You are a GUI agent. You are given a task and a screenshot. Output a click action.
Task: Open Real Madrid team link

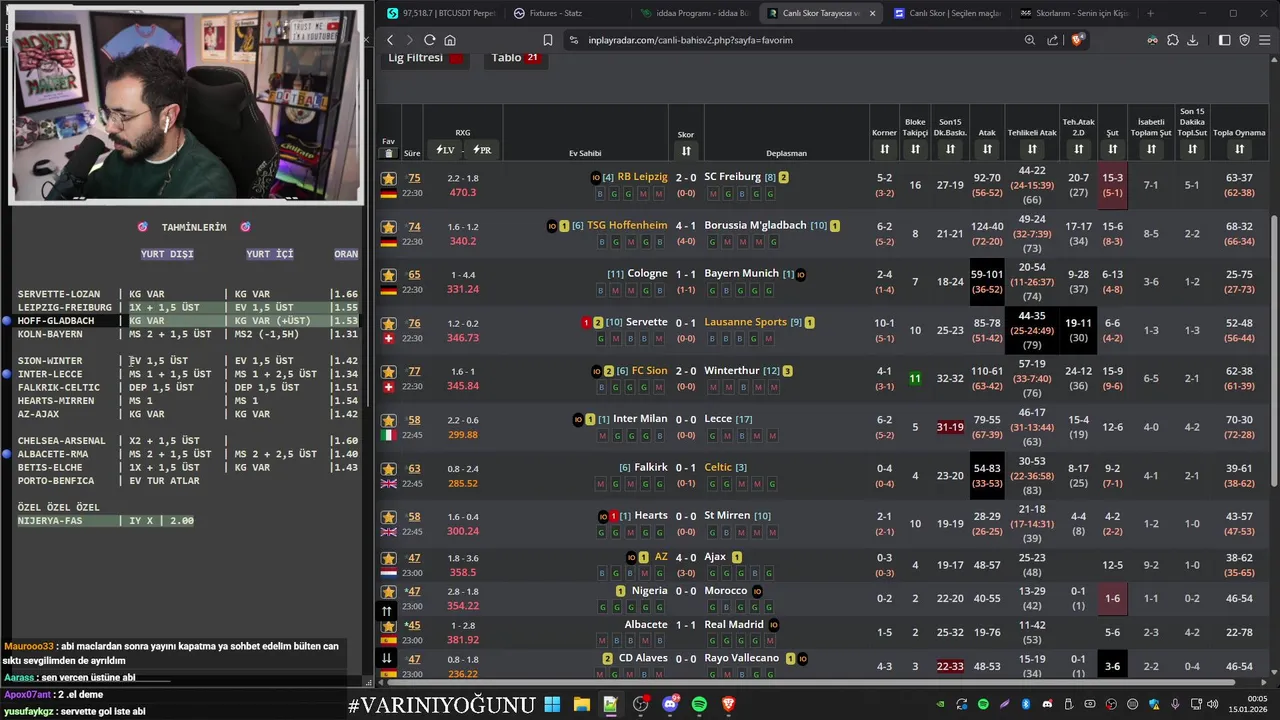(x=733, y=624)
